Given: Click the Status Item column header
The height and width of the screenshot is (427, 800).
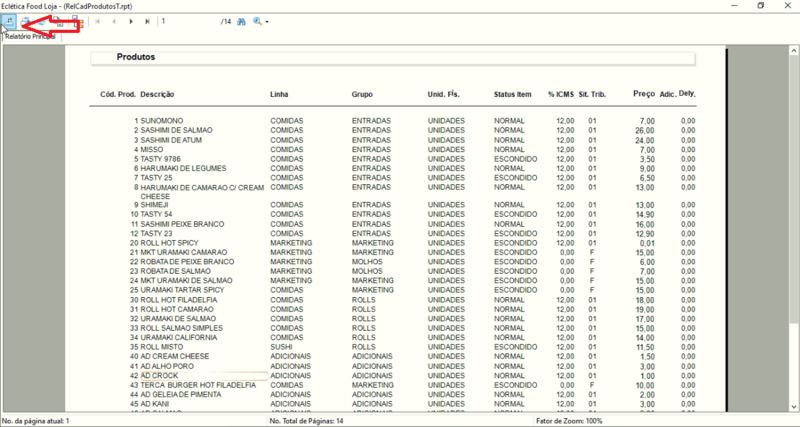Looking at the screenshot, I should (512, 94).
